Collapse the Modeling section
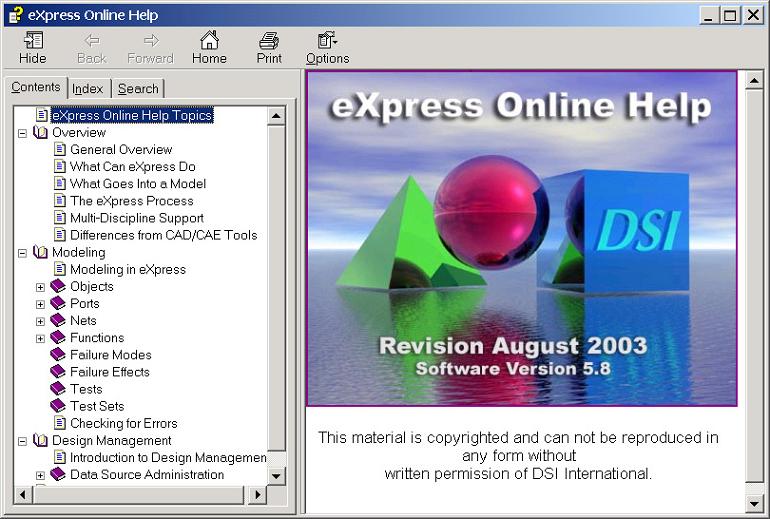The height and width of the screenshot is (519, 770). click(x=23, y=253)
